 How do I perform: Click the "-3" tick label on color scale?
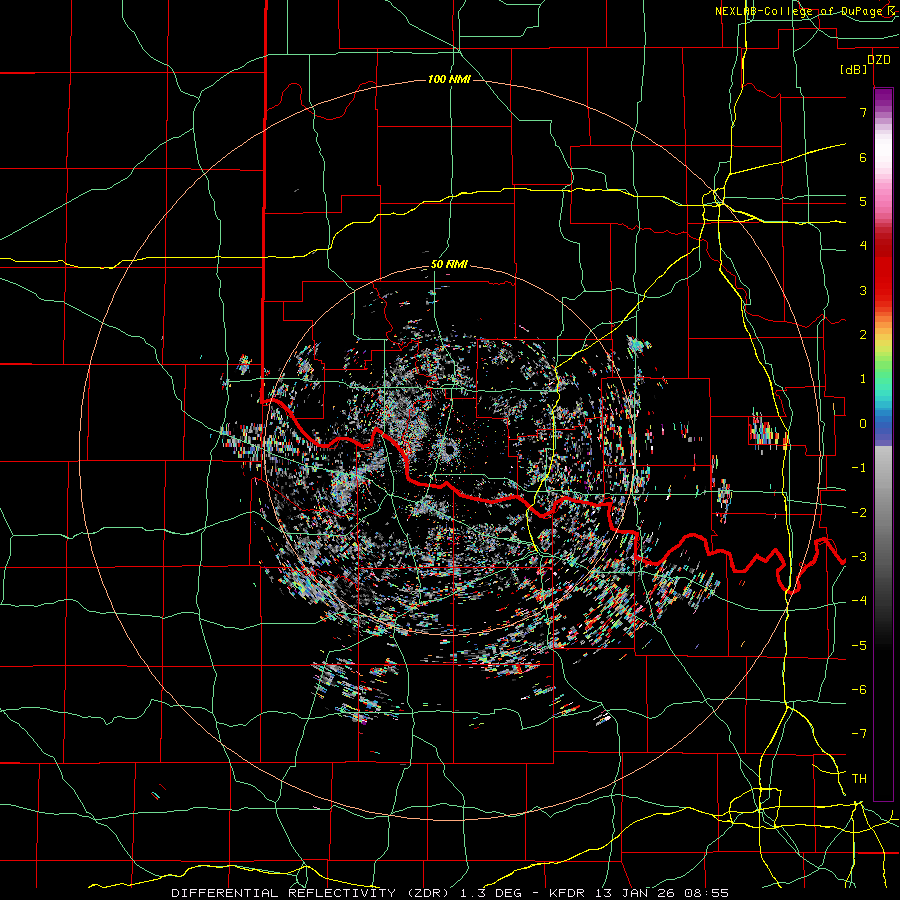pyautogui.click(x=859, y=557)
